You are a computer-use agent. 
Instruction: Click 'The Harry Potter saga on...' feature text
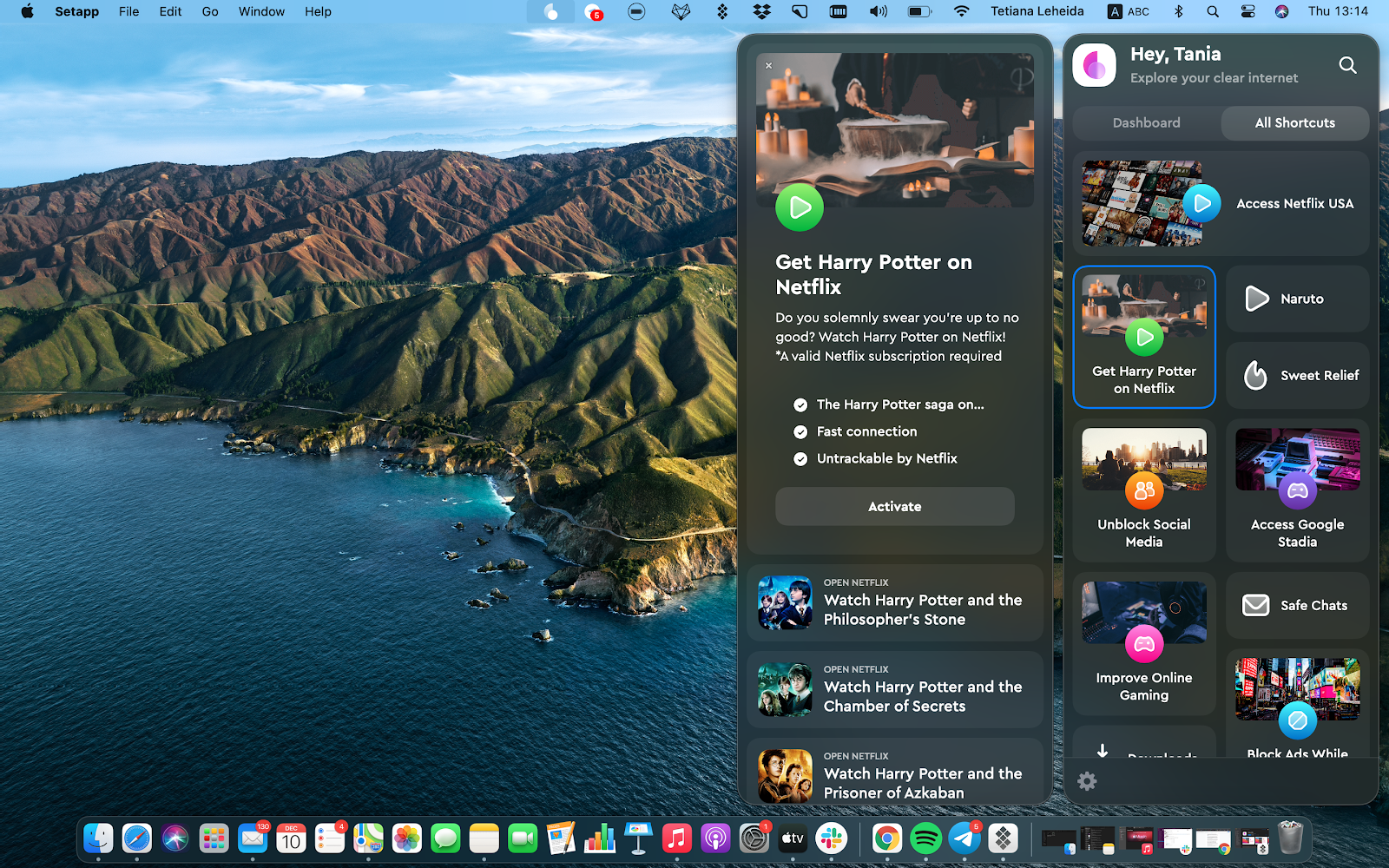point(900,404)
